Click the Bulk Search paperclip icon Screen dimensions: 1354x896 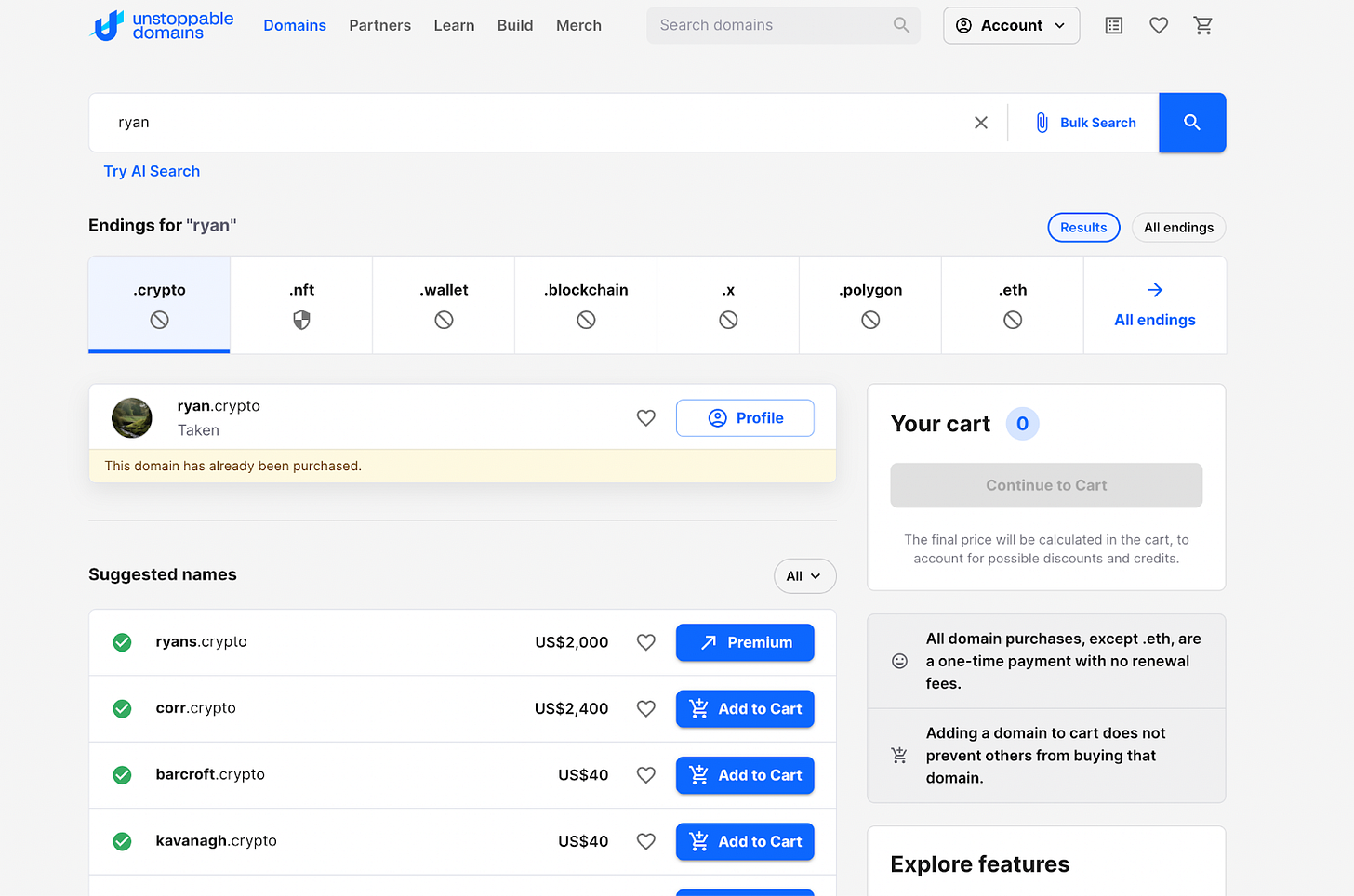click(1042, 123)
